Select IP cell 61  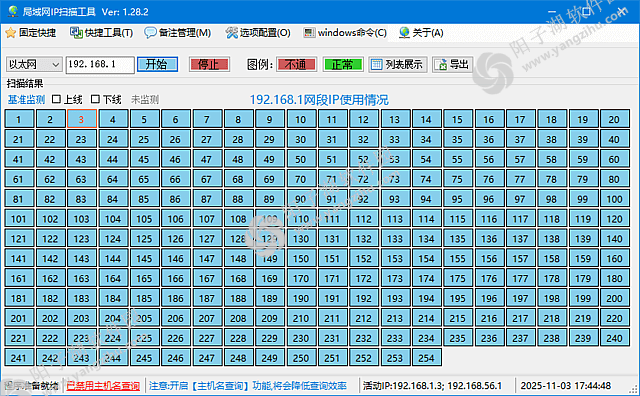click(x=19, y=179)
